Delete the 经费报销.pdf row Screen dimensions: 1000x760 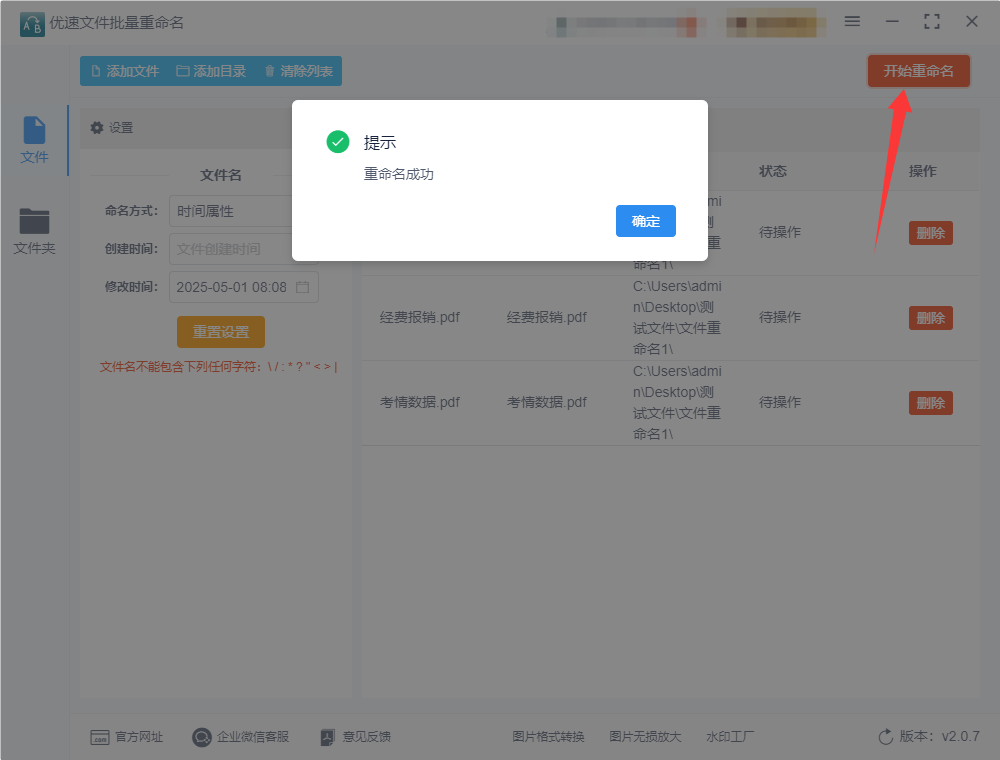pyautogui.click(x=930, y=318)
